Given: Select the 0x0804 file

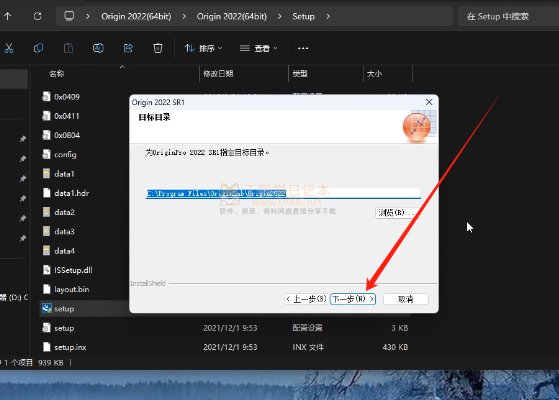Looking at the screenshot, I should (67, 135).
